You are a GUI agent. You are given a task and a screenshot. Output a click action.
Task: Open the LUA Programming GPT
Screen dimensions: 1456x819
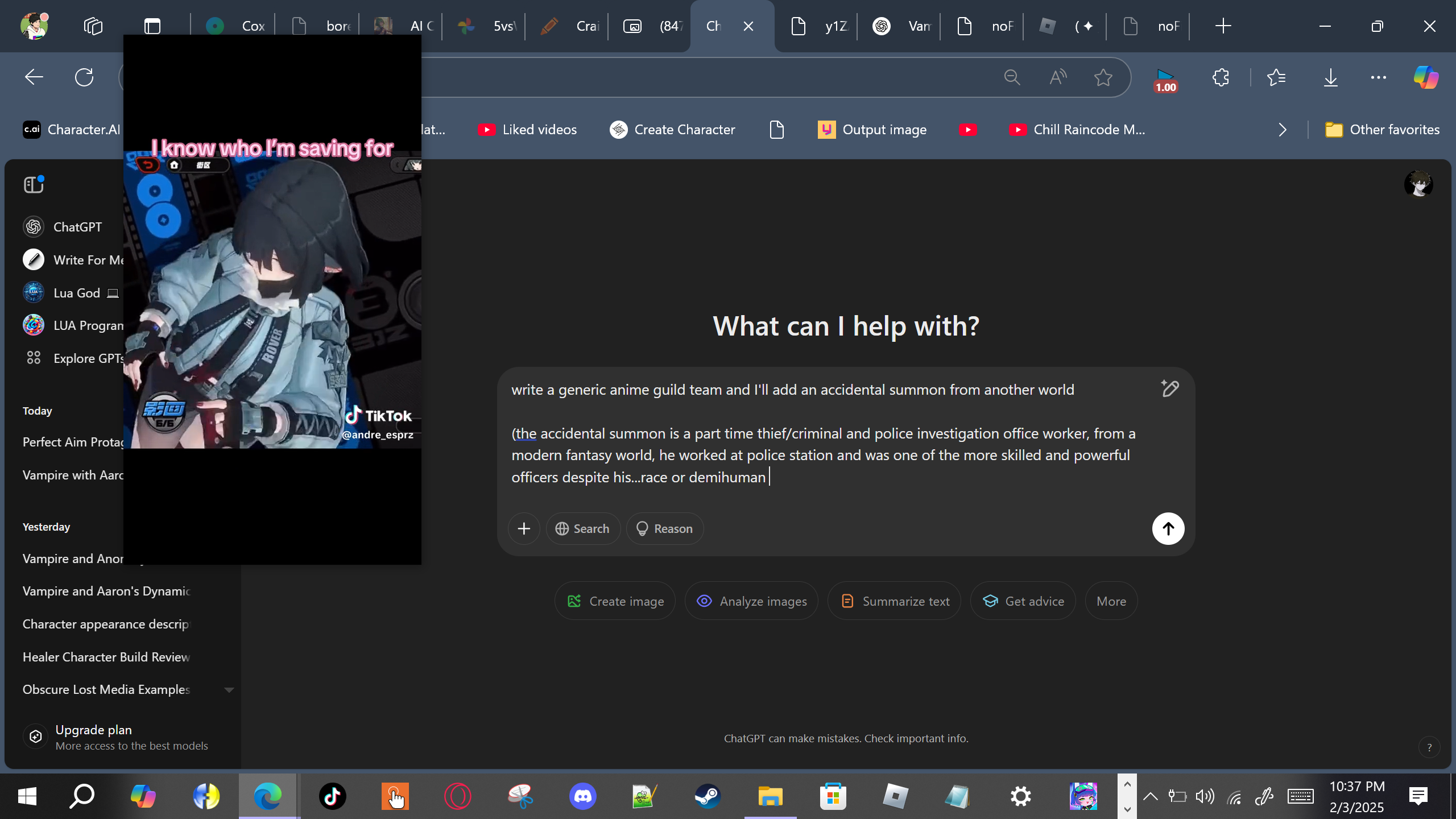click(x=73, y=325)
